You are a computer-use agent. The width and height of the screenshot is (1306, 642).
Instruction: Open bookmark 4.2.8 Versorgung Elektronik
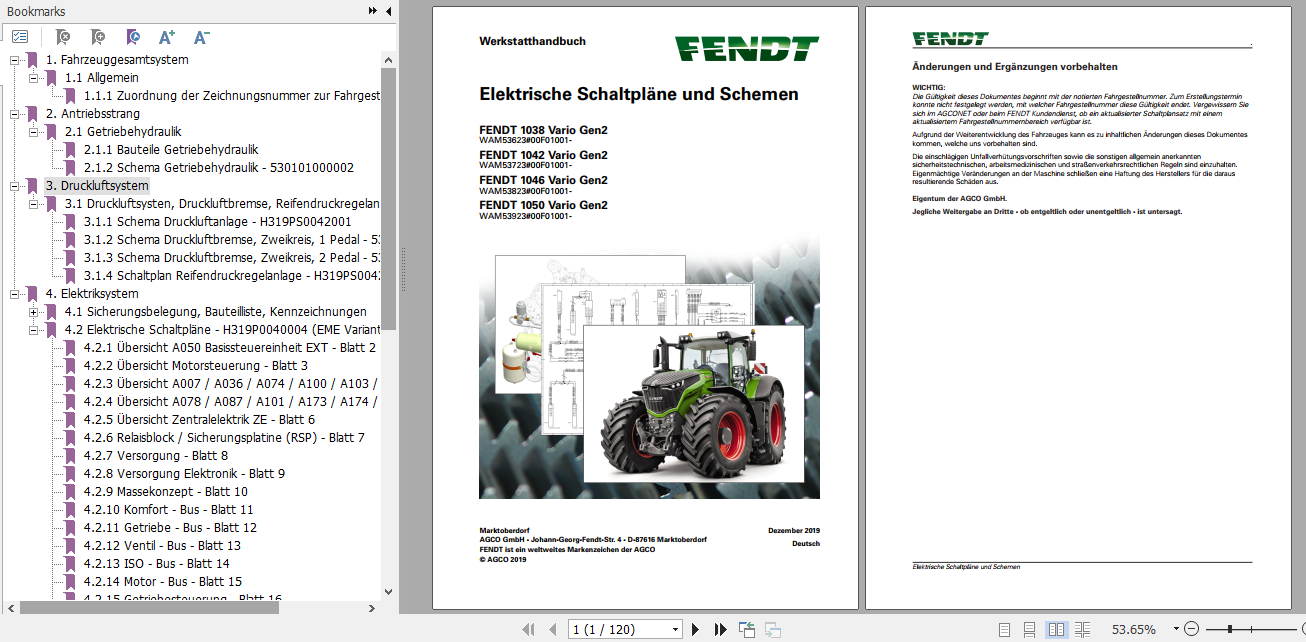[184, 474]
